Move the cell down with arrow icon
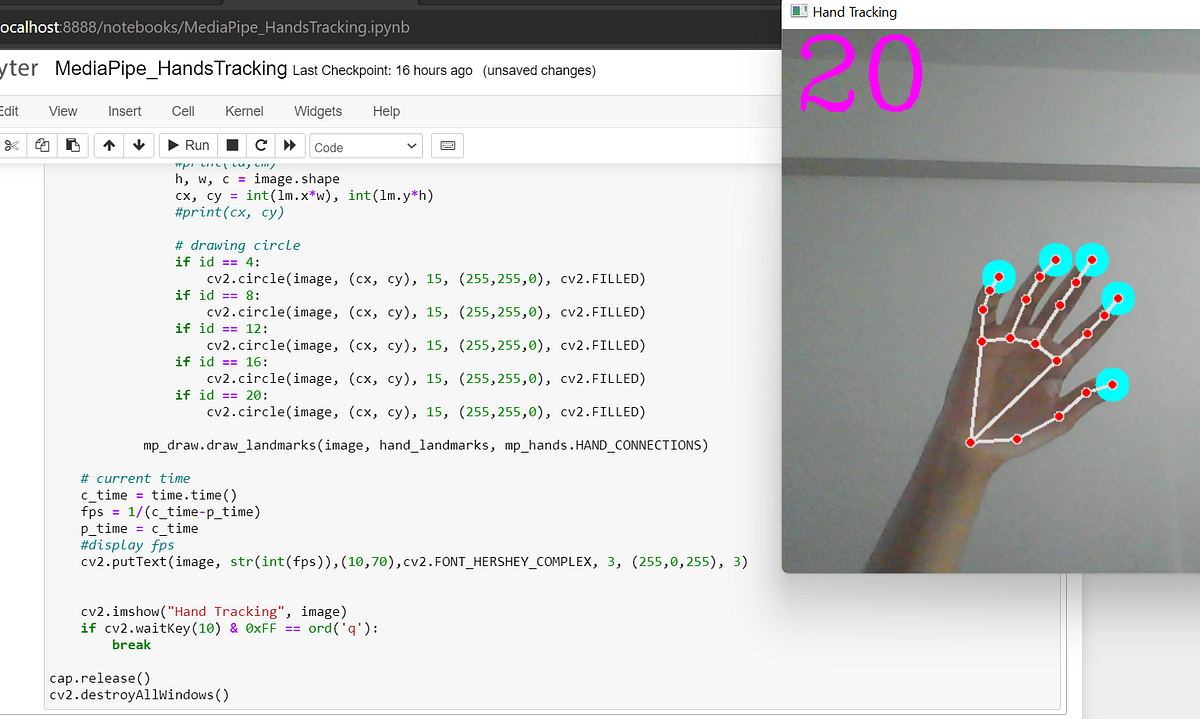This screenshot has width=1200, height=719. (x=138, y=145)
